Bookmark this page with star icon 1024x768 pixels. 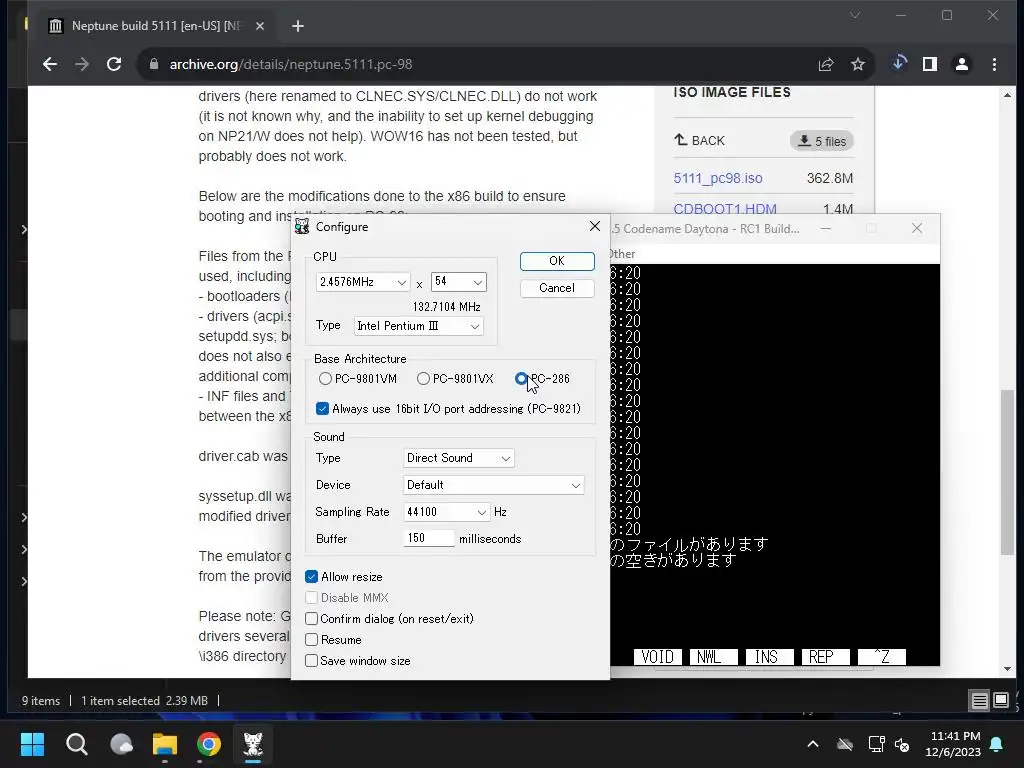857,64
